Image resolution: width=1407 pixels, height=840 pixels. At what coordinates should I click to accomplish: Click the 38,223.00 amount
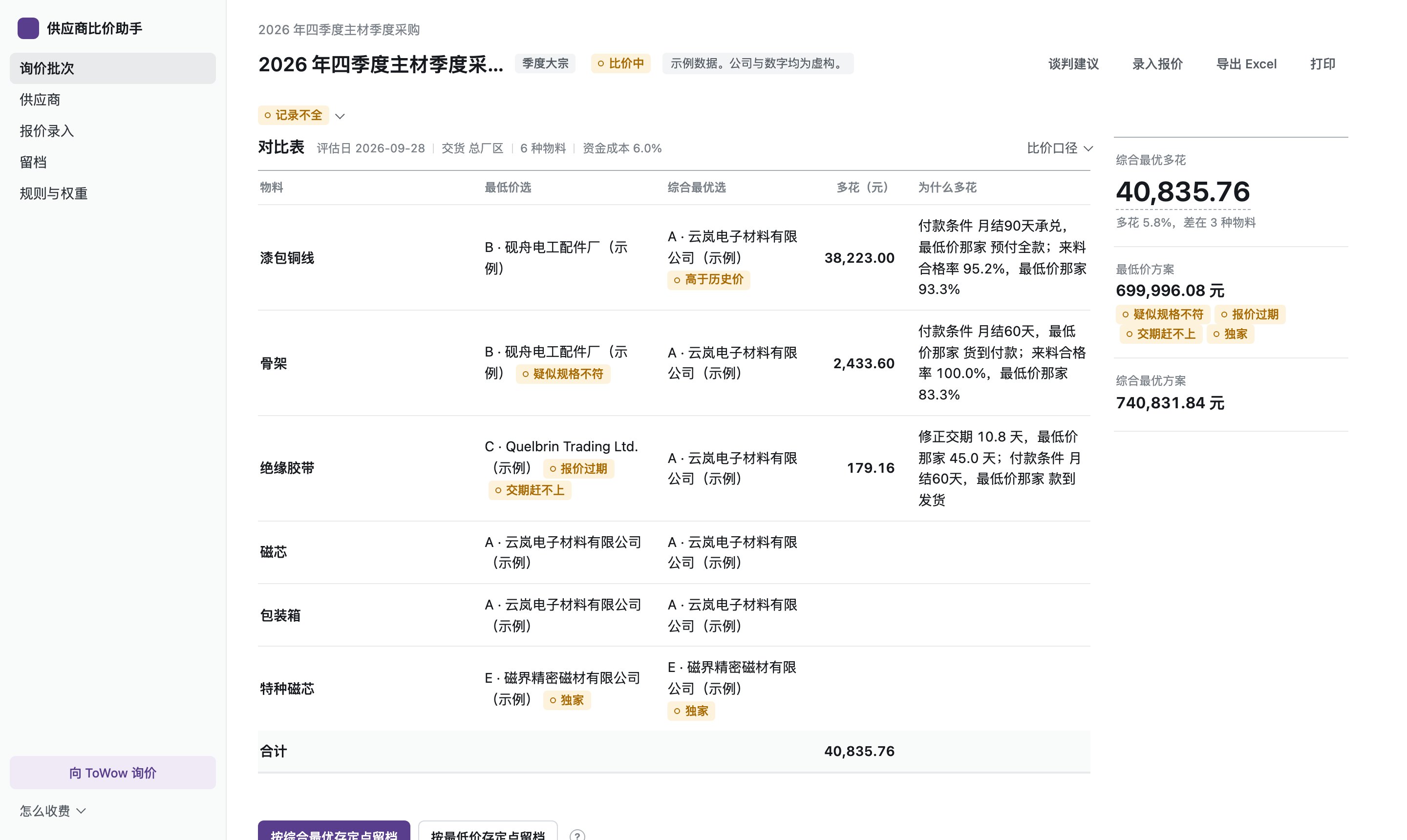coord(859,258)
